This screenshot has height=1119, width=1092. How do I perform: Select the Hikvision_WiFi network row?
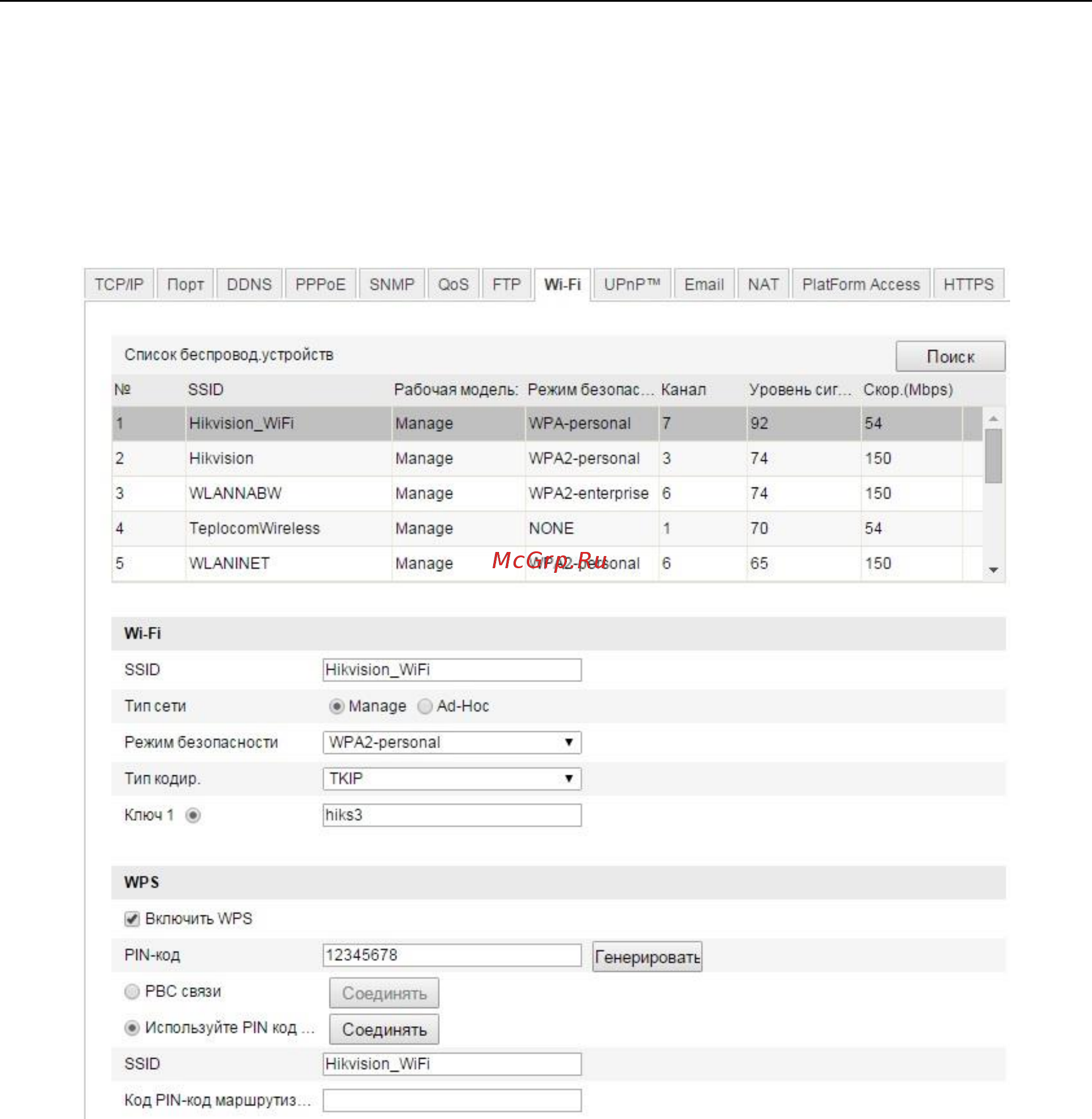click(x=547, y=424)
